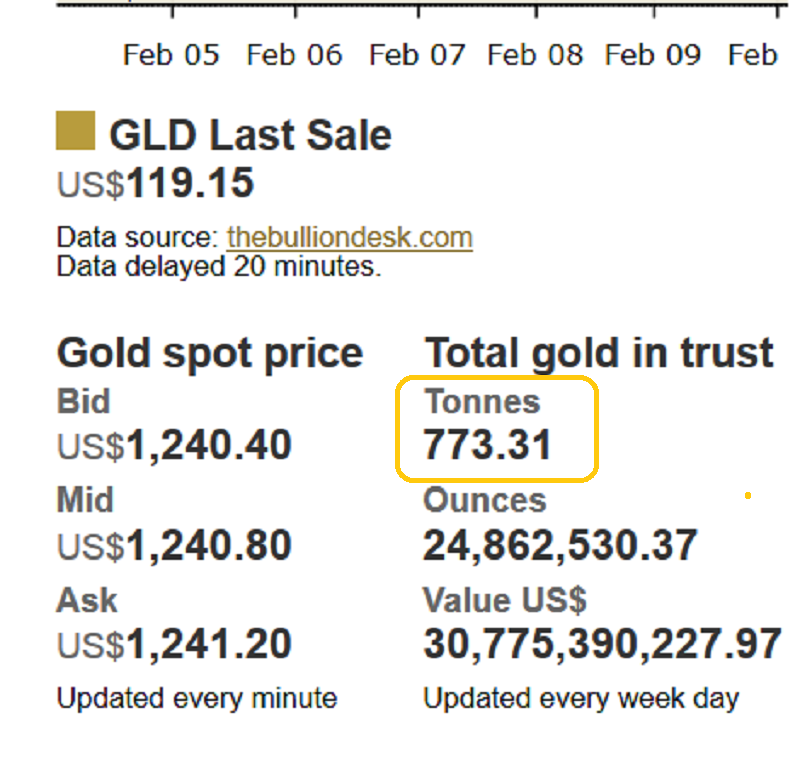Select the Mid price US$1,240.80
This screenshot has width=800, height=779.
174,545
